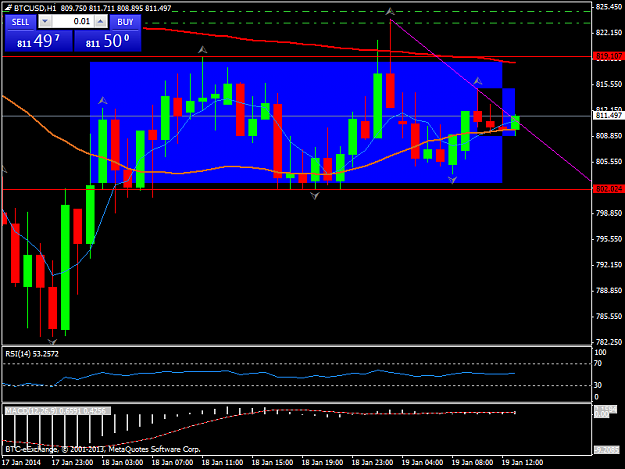Click the BUY button
Screen dimensions: 625x469
(125, 22)
